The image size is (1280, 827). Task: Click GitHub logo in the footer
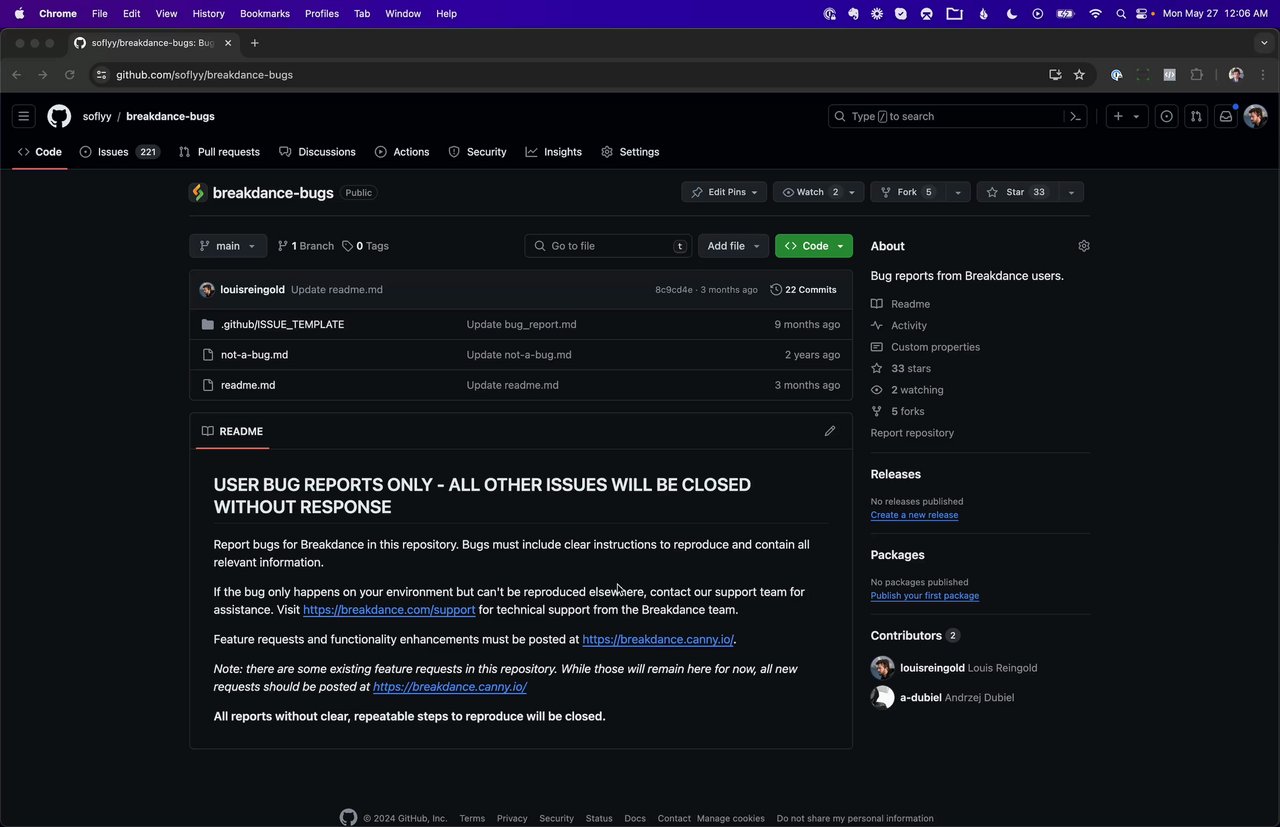pyautogui.click(x=348, y=817)
